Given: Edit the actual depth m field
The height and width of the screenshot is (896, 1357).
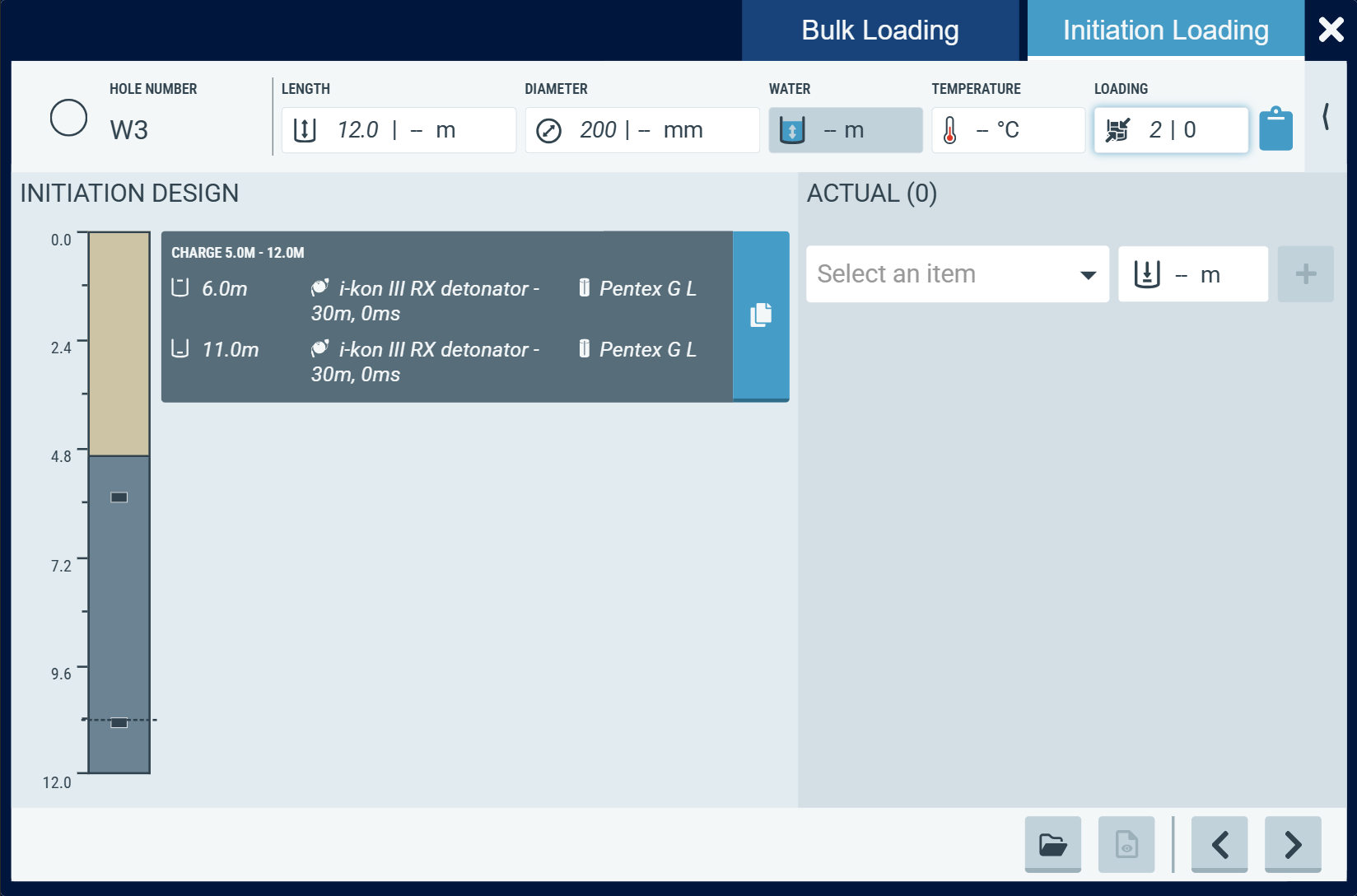Looking at the screenshot, I should [x=1193, y=274].
